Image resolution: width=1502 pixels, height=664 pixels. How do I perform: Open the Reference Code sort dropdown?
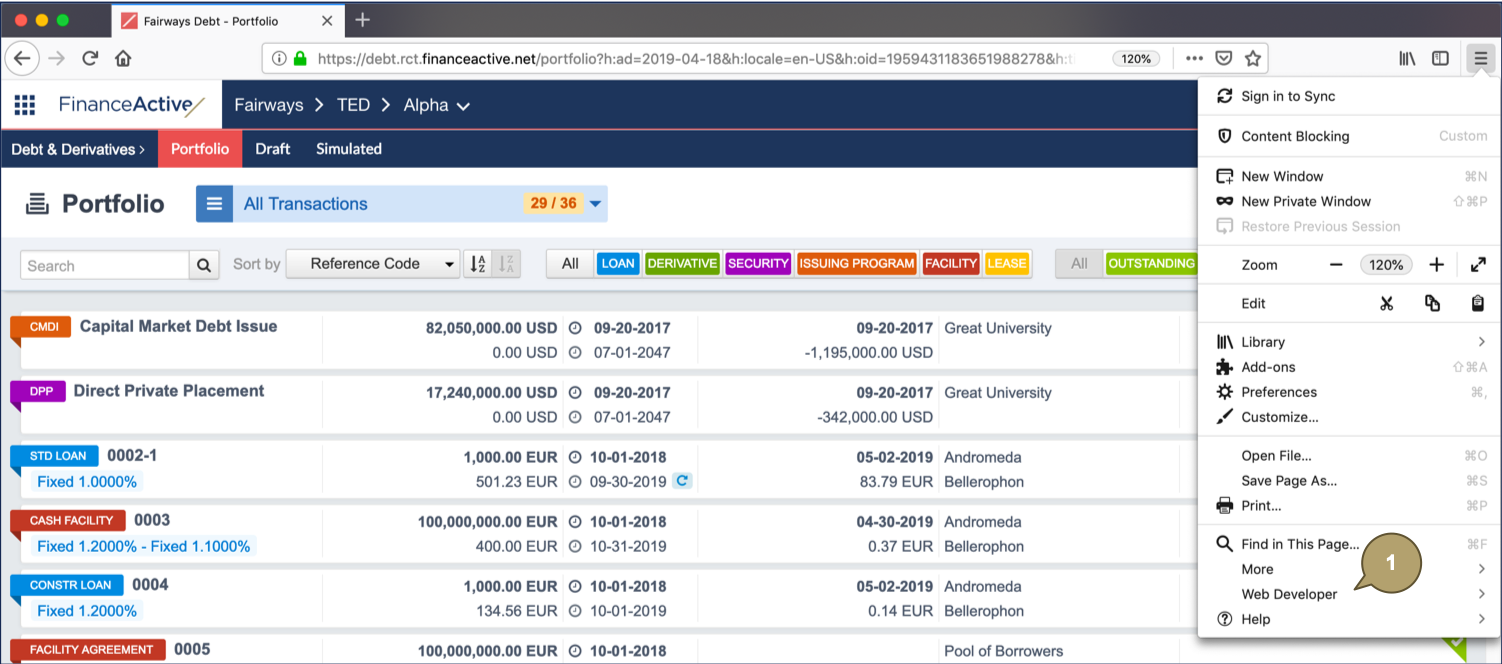373,264
